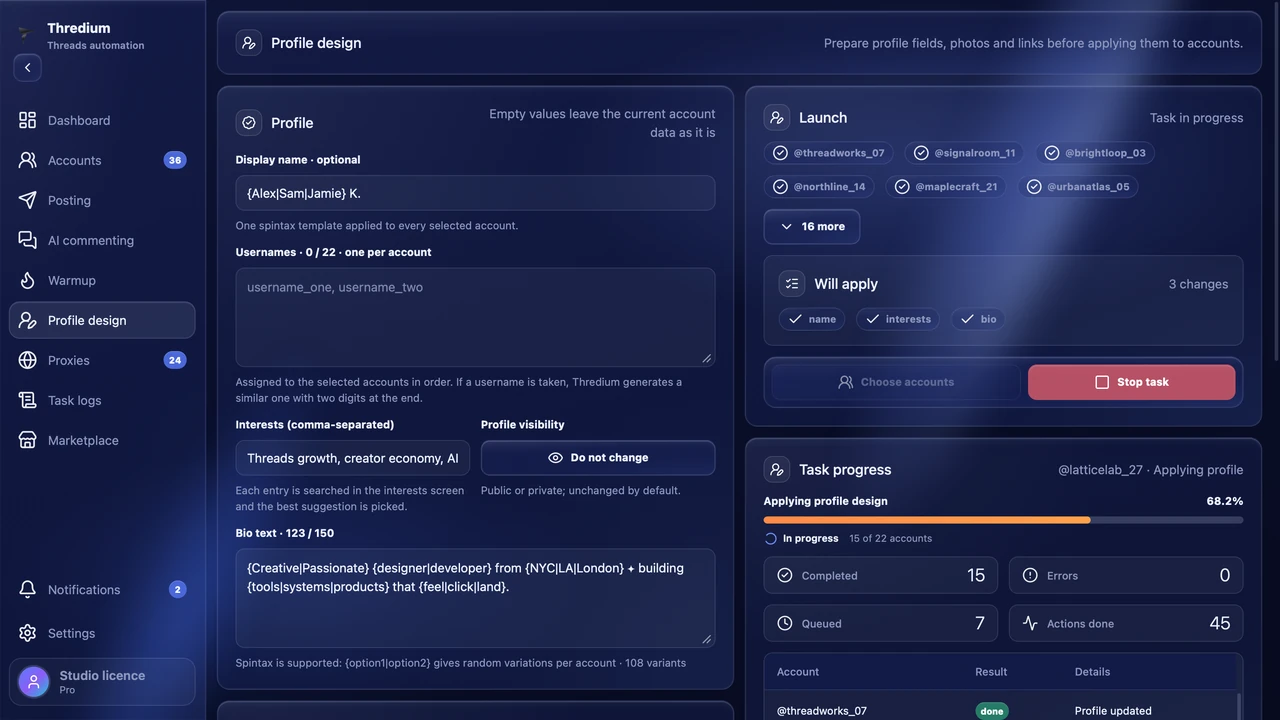Click the Usernames text area
The height and width of the screenshot is (720, 1280).
[475, 317]
